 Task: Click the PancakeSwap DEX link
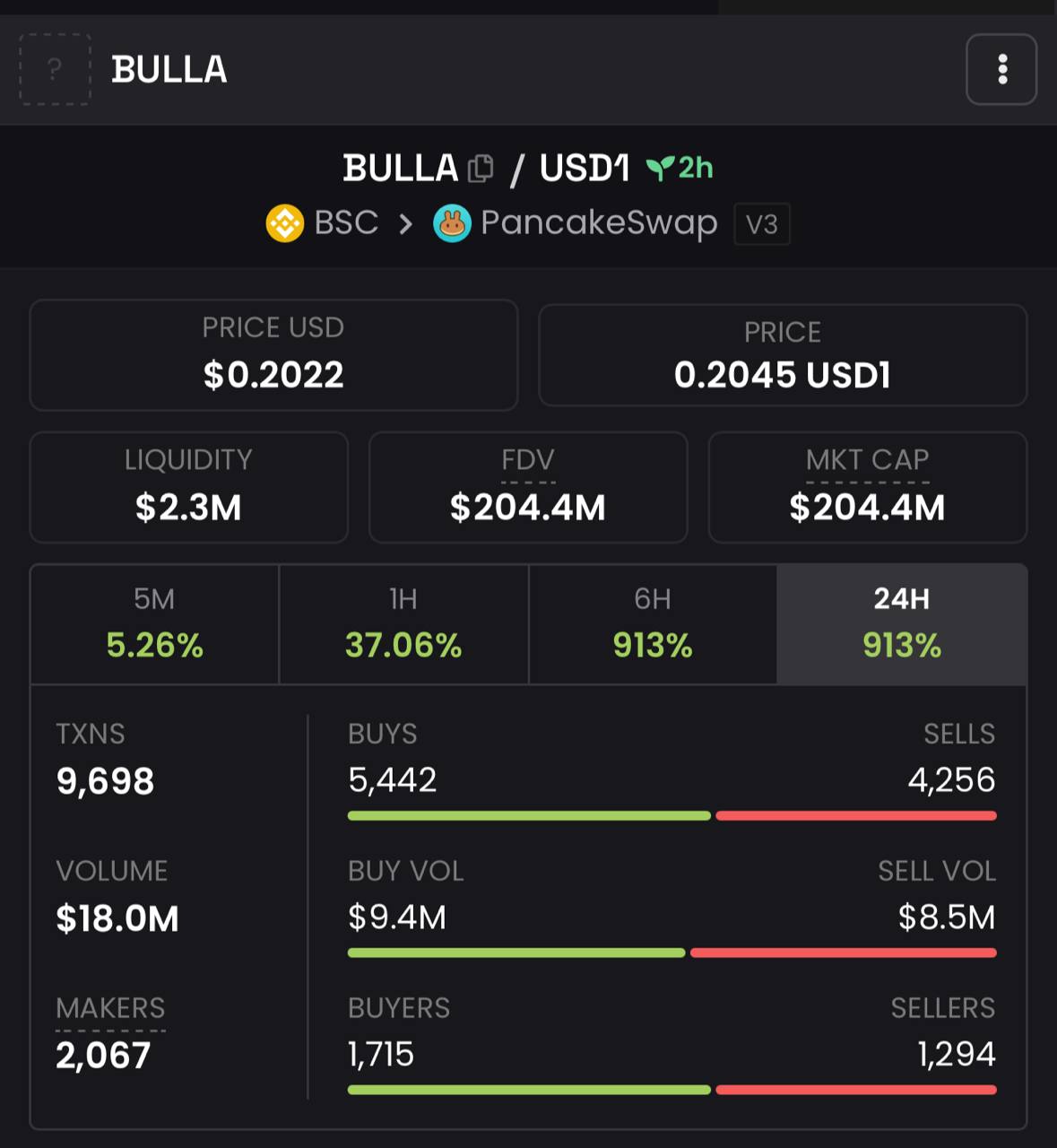click(x=599, y=222)
